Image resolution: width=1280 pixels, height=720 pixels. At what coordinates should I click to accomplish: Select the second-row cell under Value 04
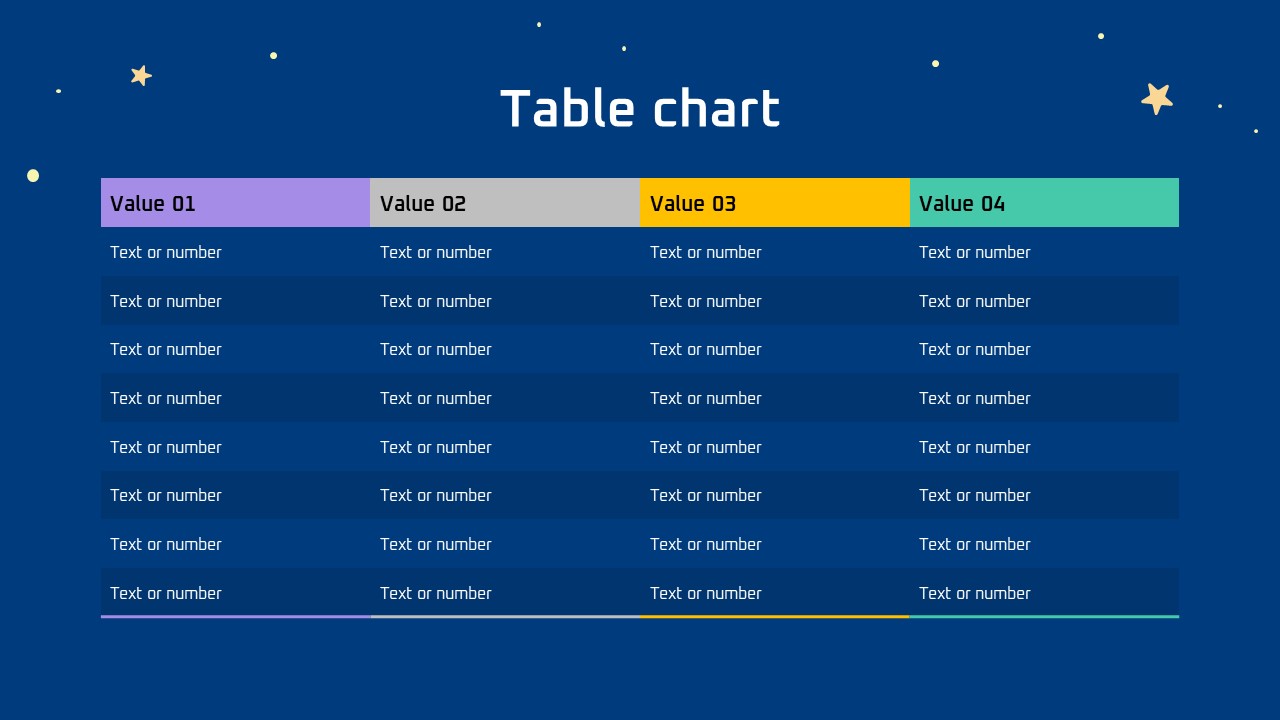(1044, 301)
